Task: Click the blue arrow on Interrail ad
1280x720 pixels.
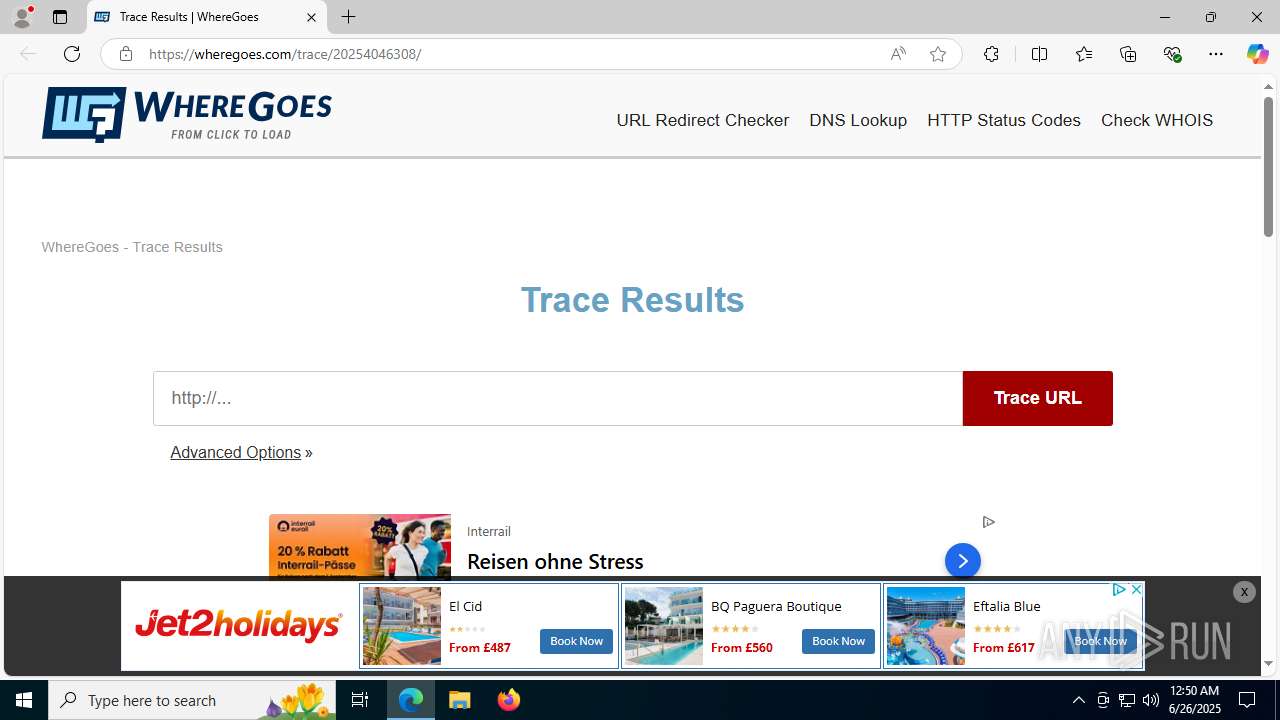Action: (x=963, y=561)
